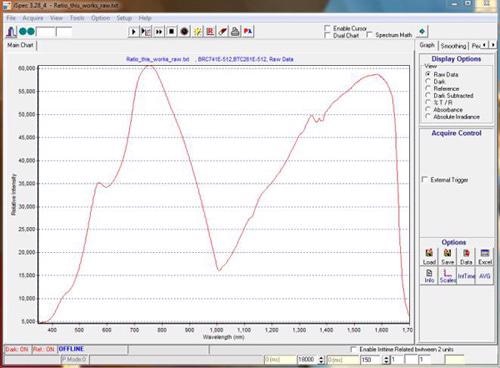Image resolution: width=500 pixels, height=368 pixels.
Task: Click the 150 input field
Action: click(x=372, y=360)
